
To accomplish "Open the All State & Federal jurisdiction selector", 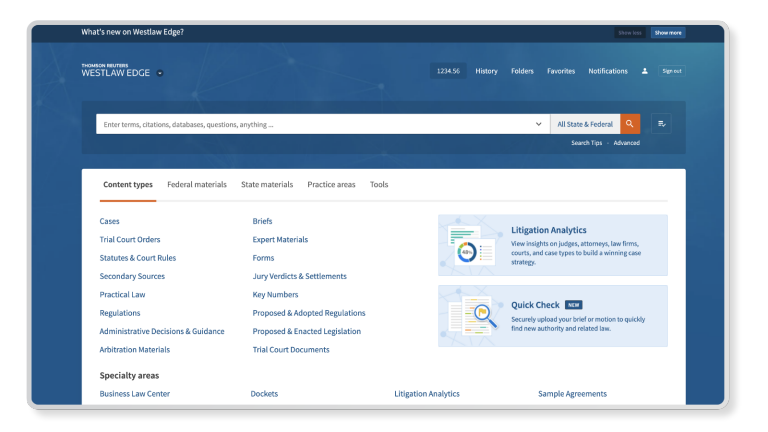I will 585,124.
